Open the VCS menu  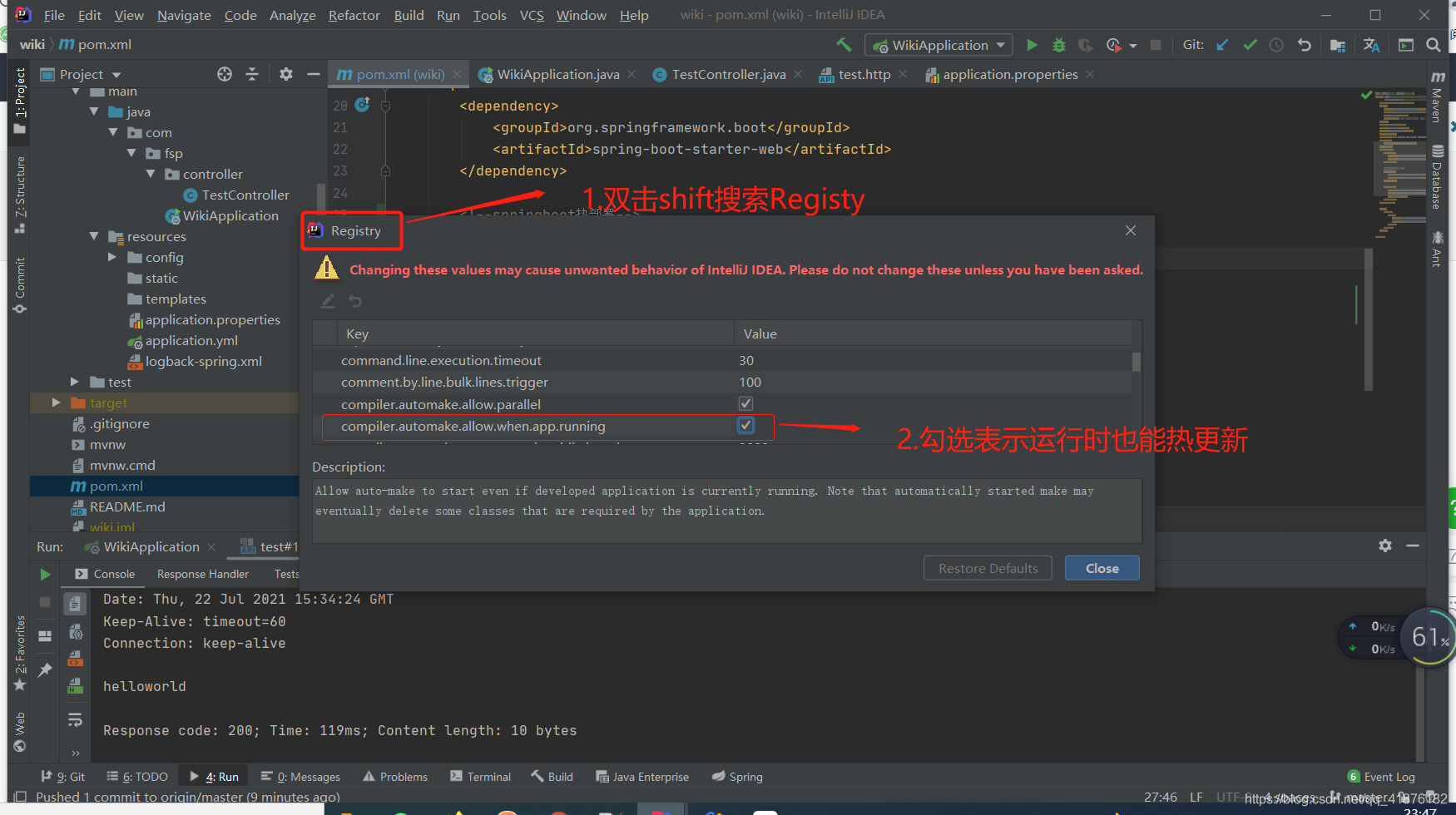click(x=532, y=15)
